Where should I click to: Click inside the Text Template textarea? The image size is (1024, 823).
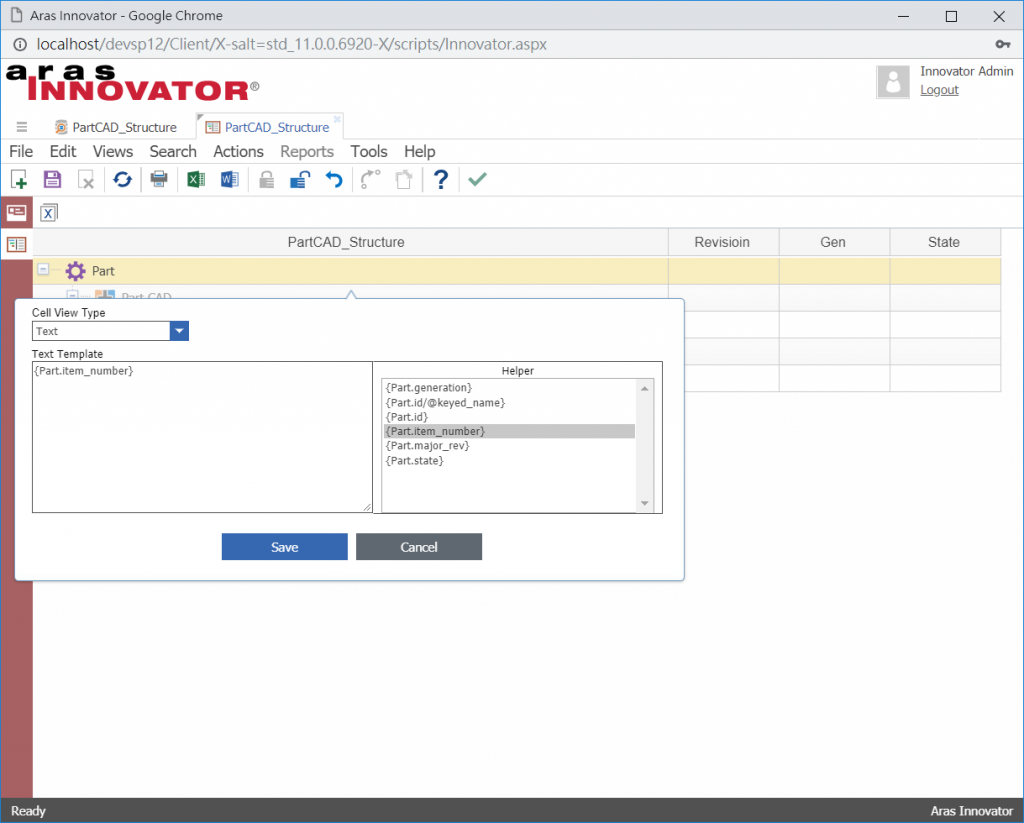(x=202, y=437)
